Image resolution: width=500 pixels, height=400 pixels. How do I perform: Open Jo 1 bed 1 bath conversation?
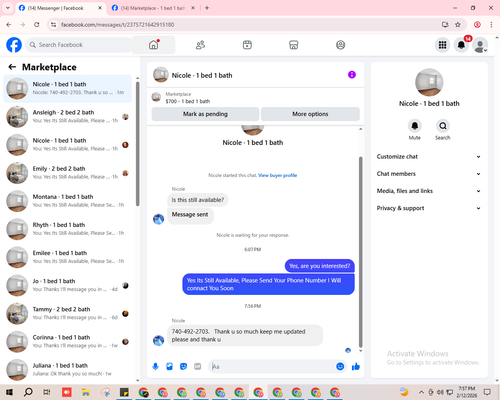click(x=67, y=285)
